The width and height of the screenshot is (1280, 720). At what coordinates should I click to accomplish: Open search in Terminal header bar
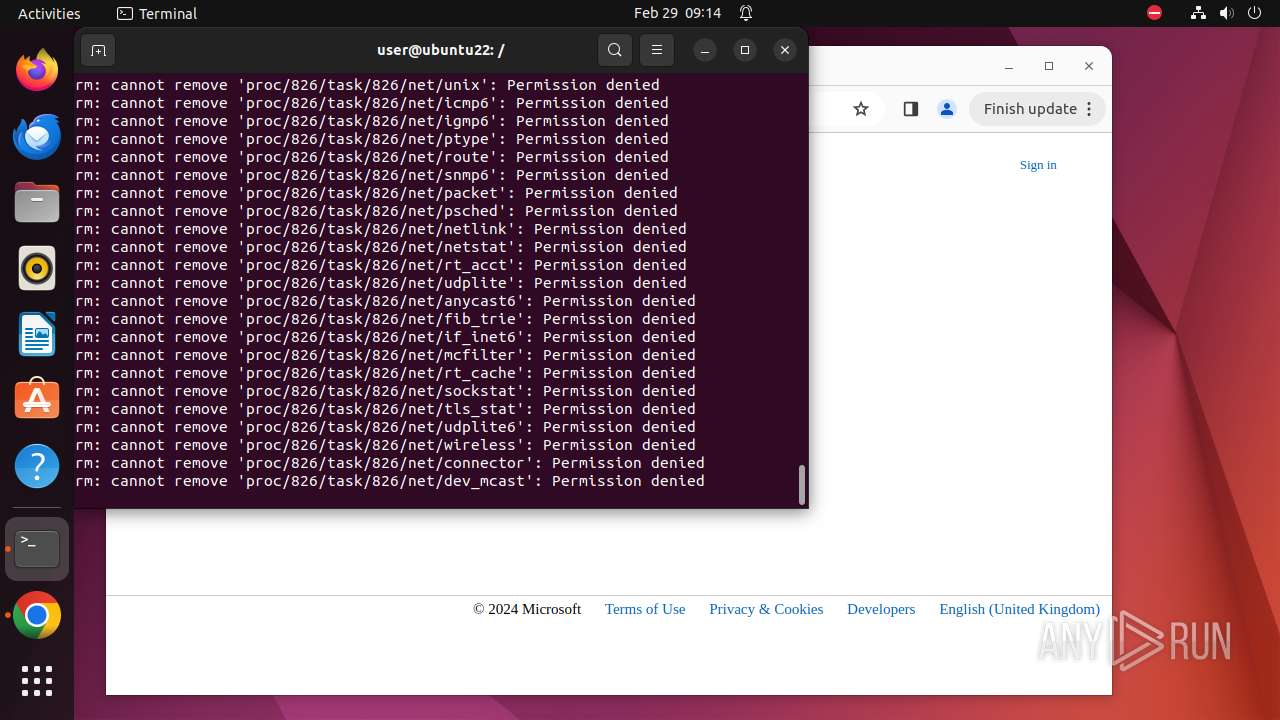pyautogui.click(x=615, y=50)
